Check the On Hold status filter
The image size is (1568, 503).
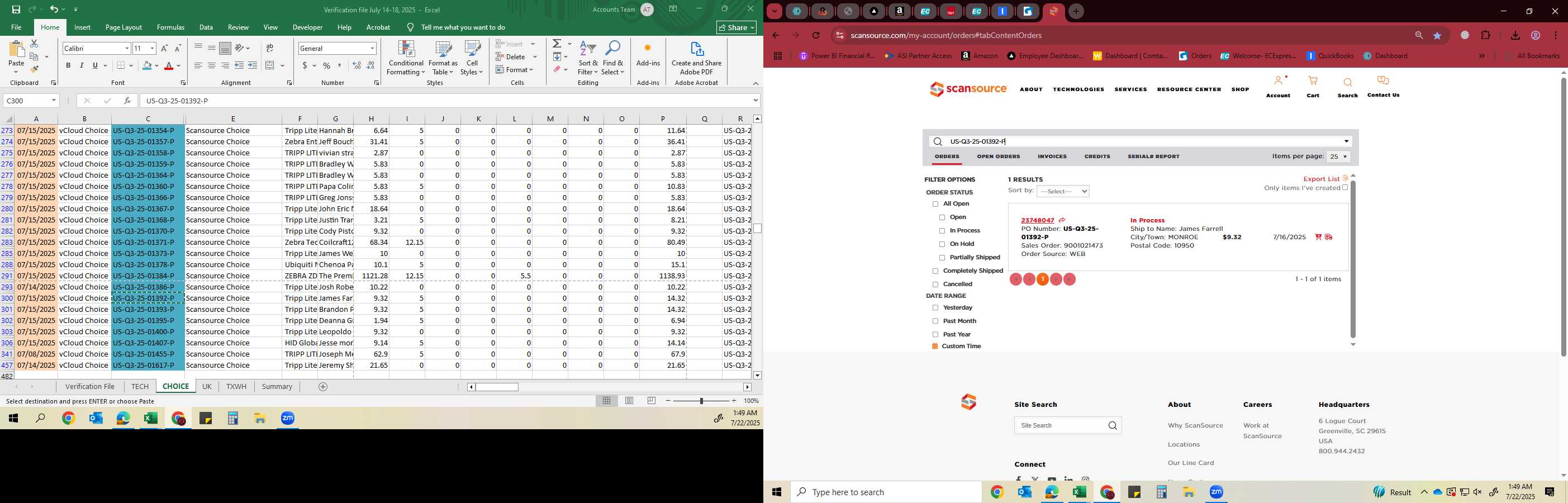[x=942, y=244]
